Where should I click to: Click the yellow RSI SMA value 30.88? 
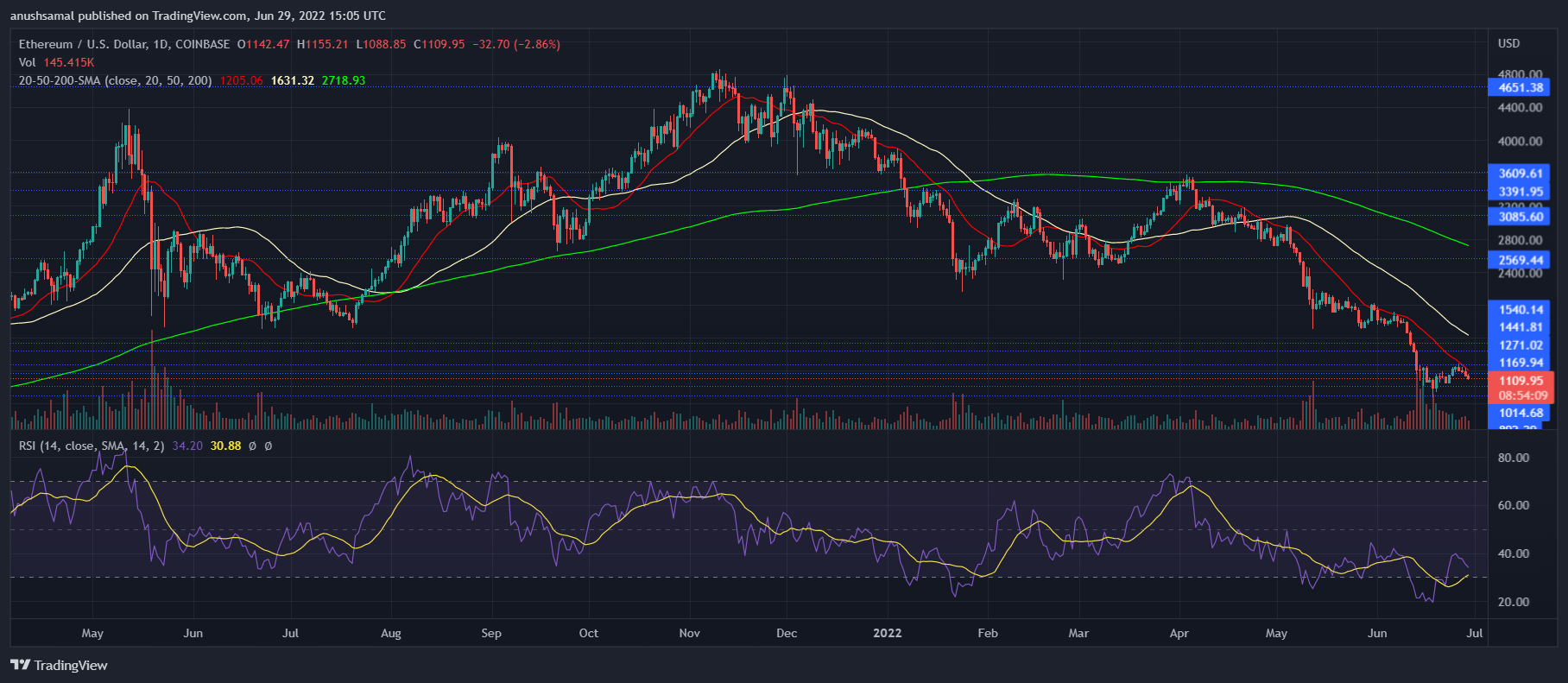click(225, 446)
